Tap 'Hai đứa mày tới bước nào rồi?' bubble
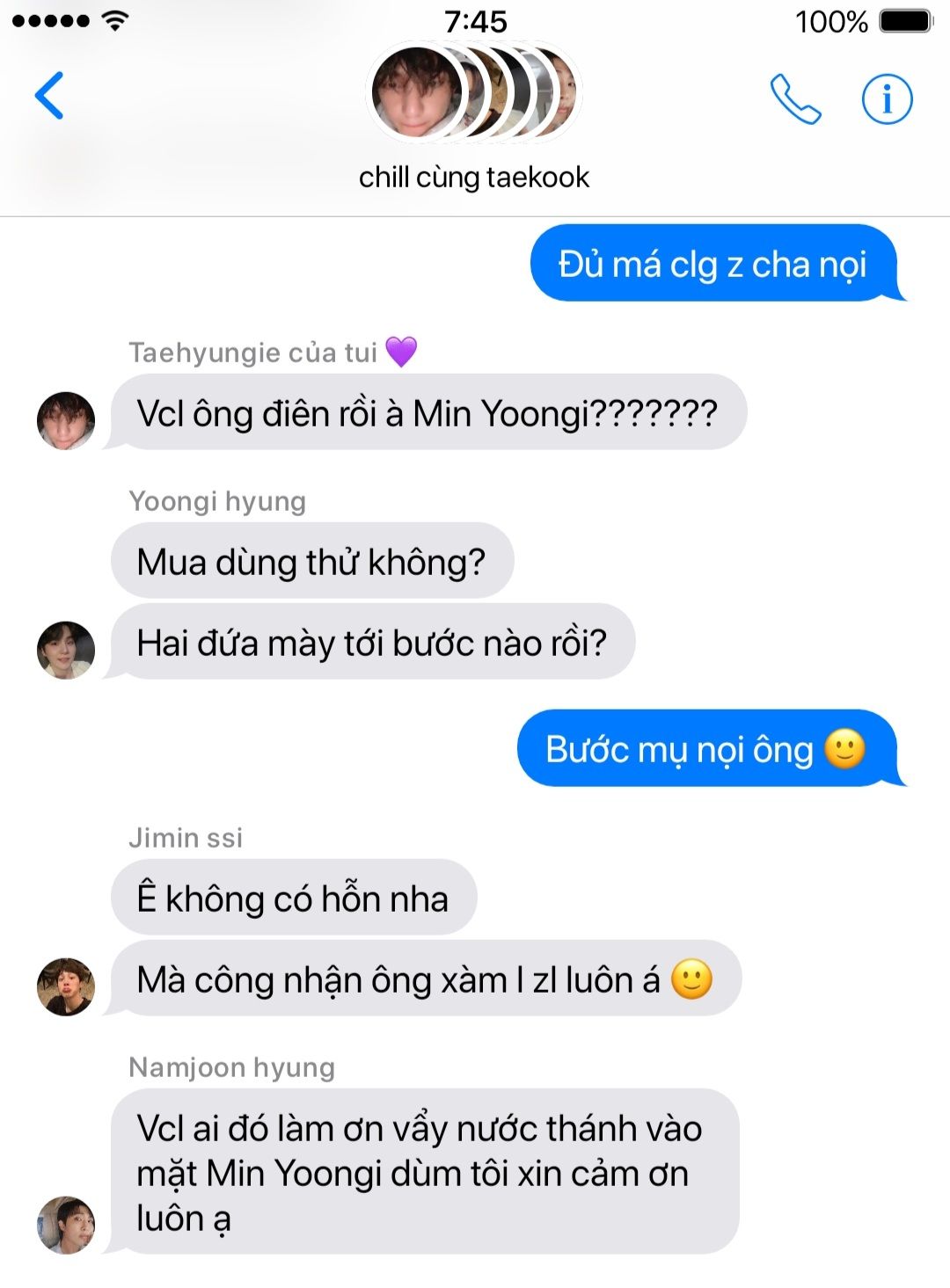950x1288 pixels. coord(370,642)
